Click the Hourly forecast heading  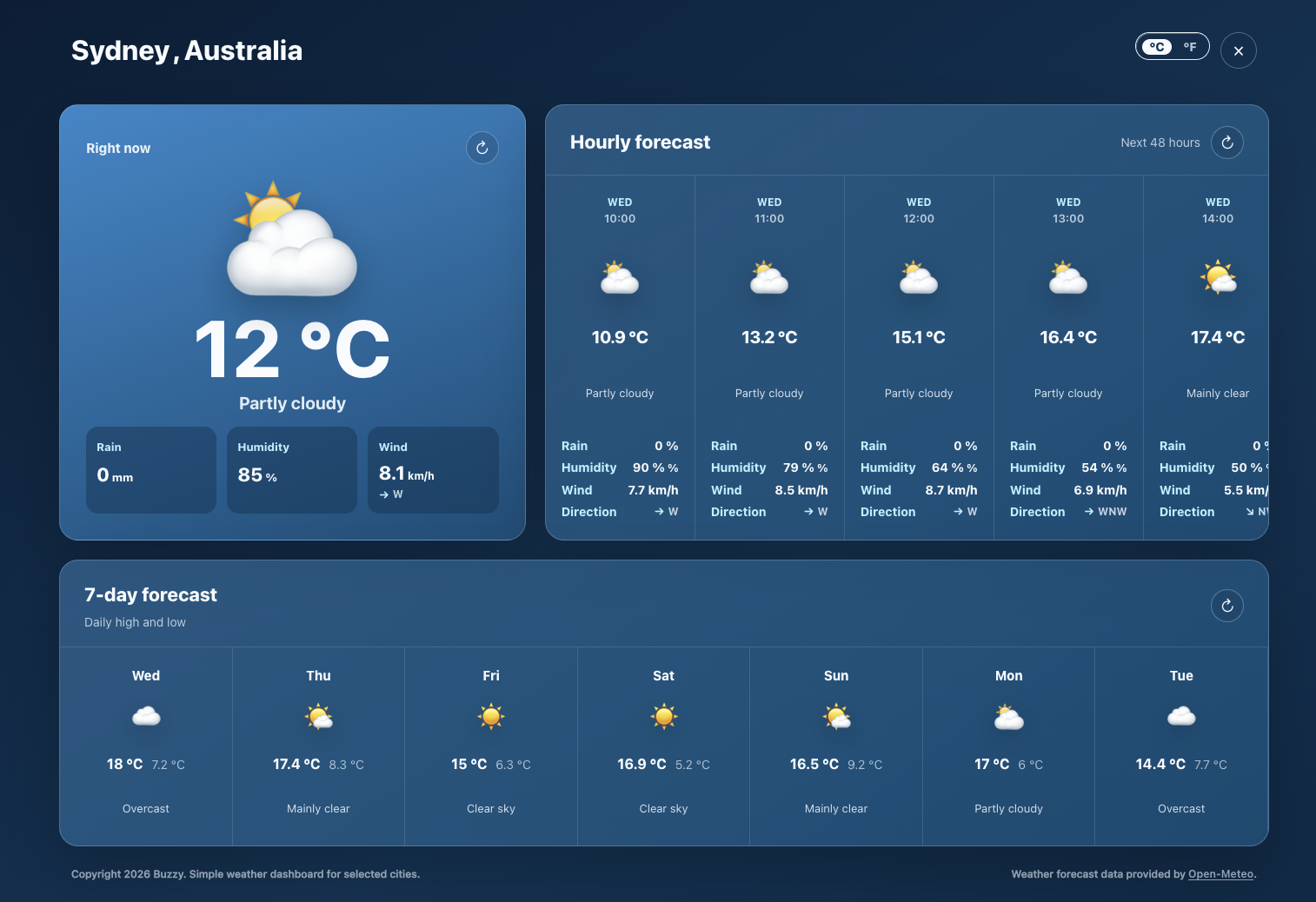(640, 143)
